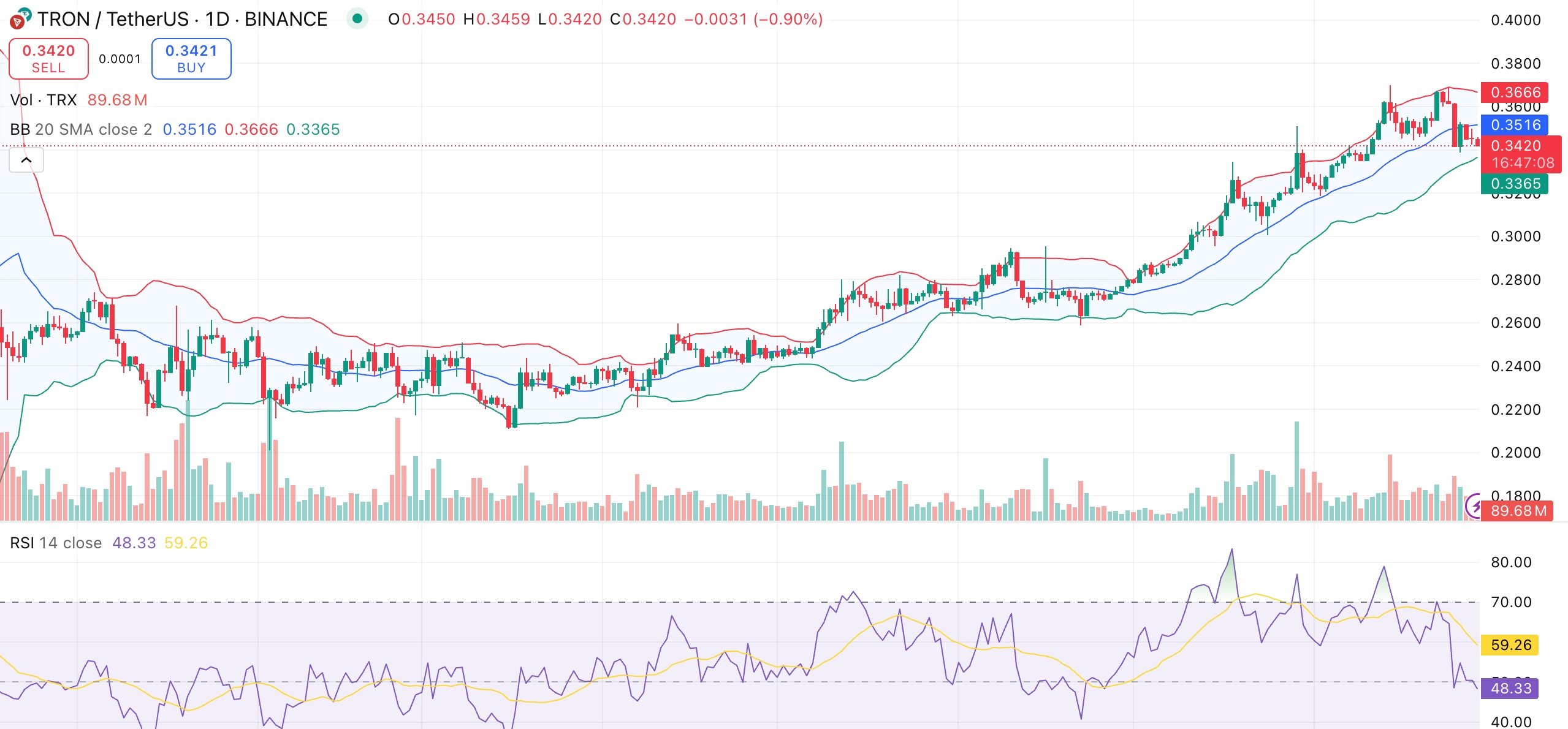Click the red 0.3666 upper band price tag

point(1515,93)
